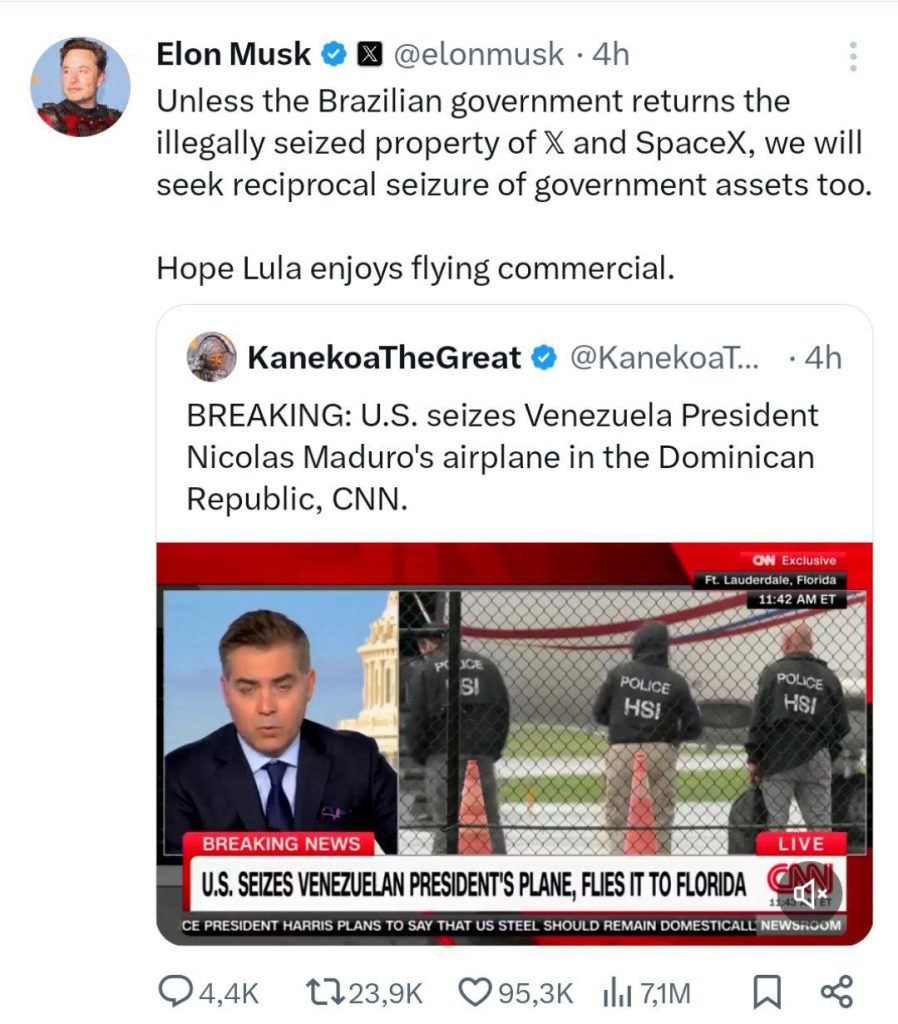Click the X affiliation badge next to name
This screenshot has height=1024, width=898.
(x=368, y=55)
